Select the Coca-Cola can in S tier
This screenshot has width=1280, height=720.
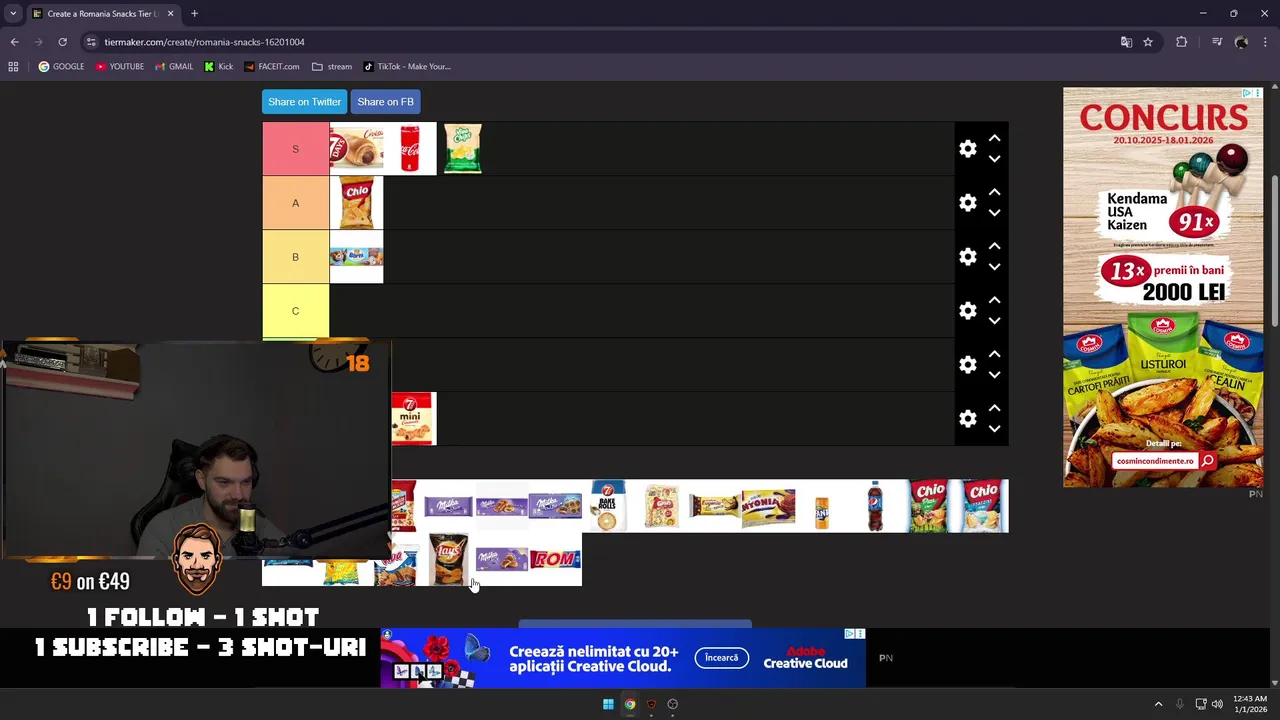click(410, 149)
